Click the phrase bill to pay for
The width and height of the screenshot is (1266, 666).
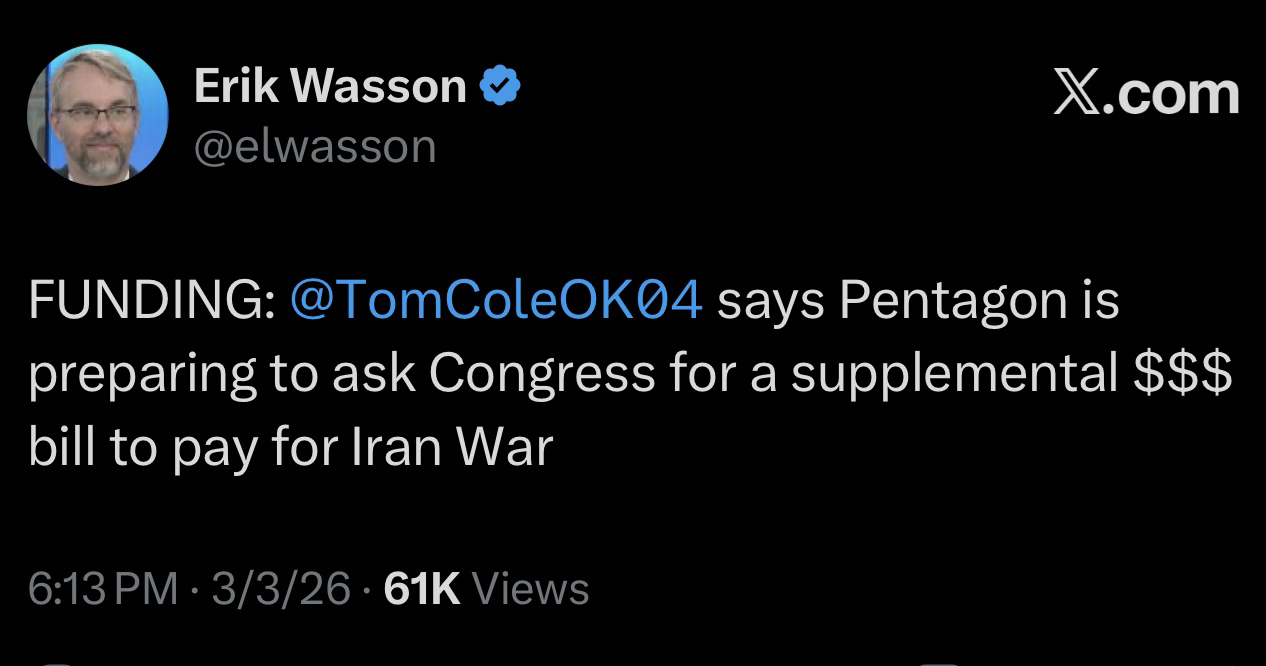(185, 446)
